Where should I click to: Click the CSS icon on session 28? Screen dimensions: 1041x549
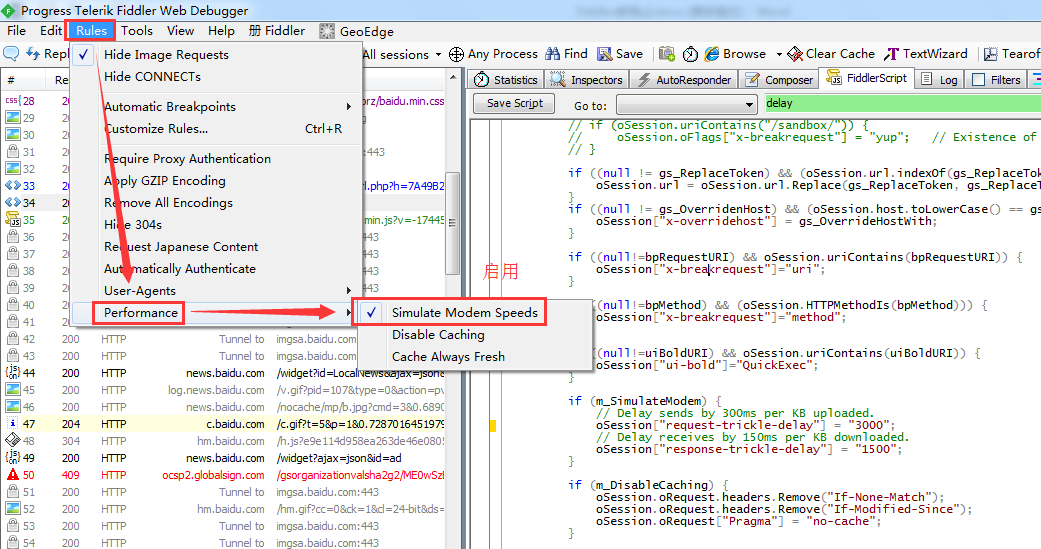click(x=13, y=101)
